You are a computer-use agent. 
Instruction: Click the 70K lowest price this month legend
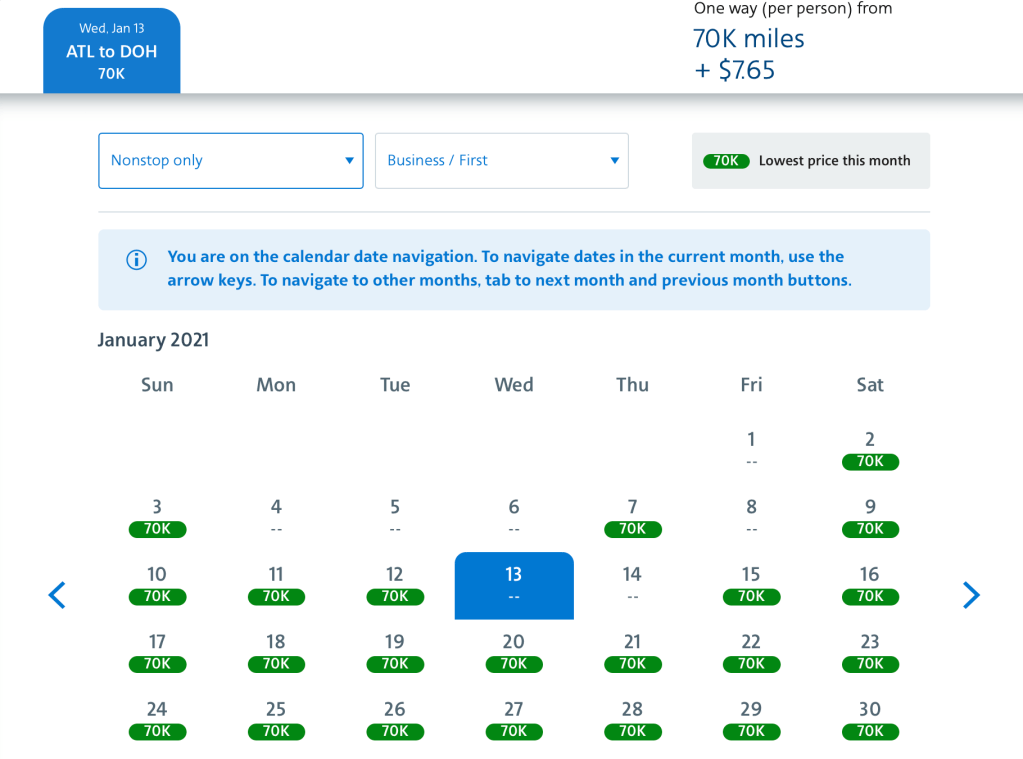click(810, 161)
